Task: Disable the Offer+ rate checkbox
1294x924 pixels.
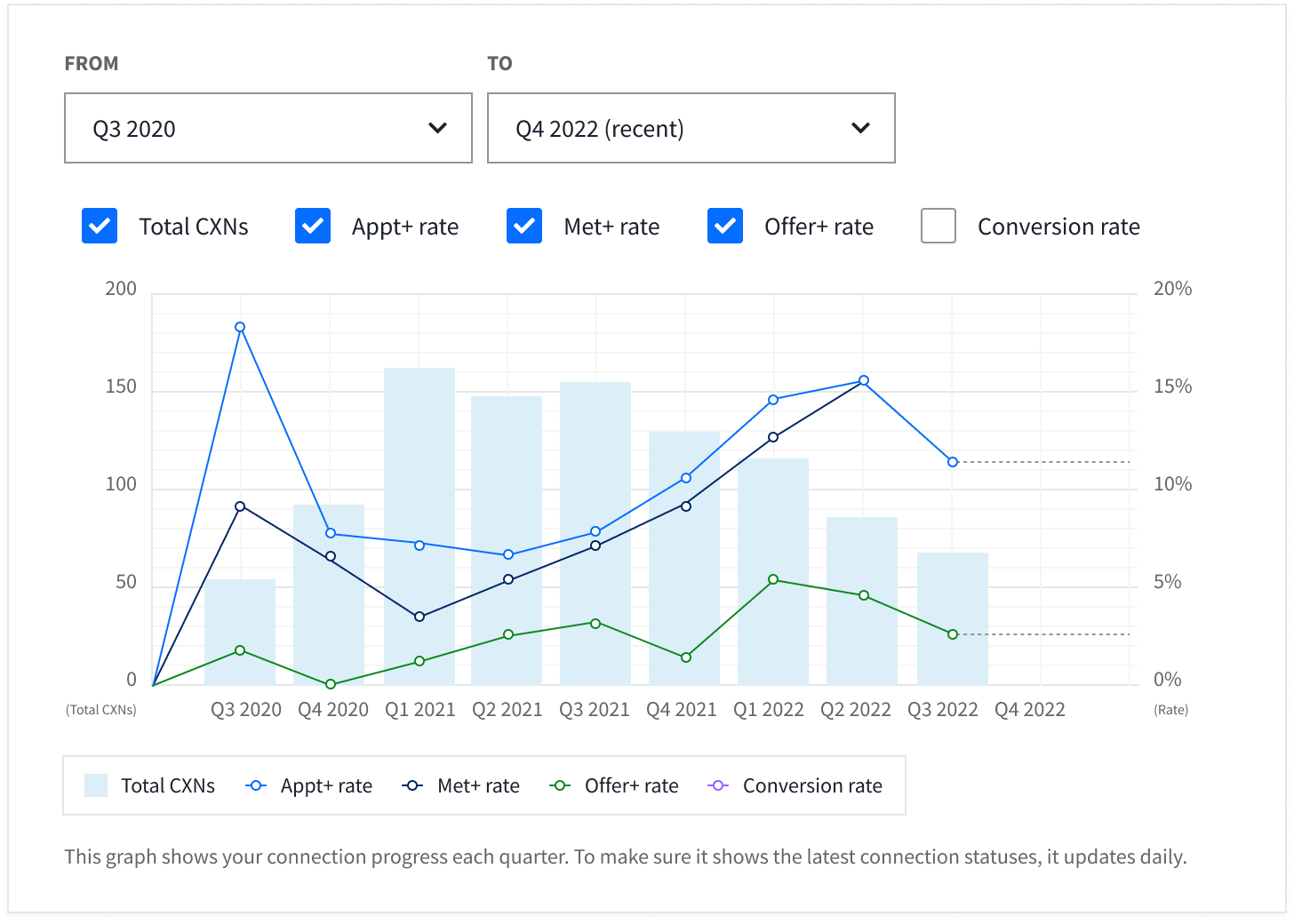Action: pos(723,226)
